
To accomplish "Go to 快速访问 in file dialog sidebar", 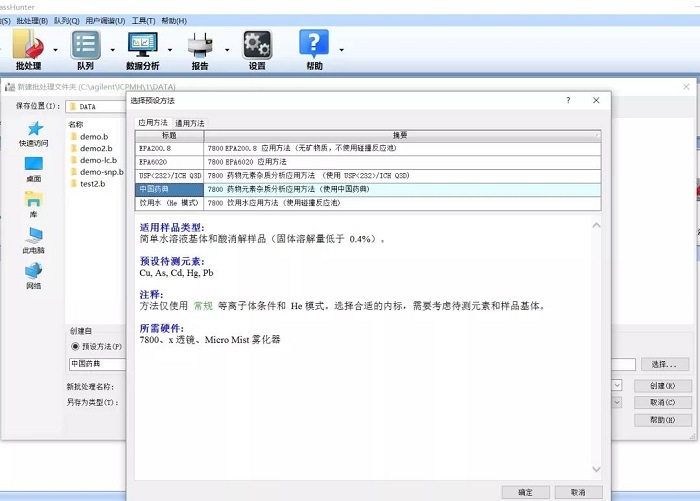I will [33, 134].
